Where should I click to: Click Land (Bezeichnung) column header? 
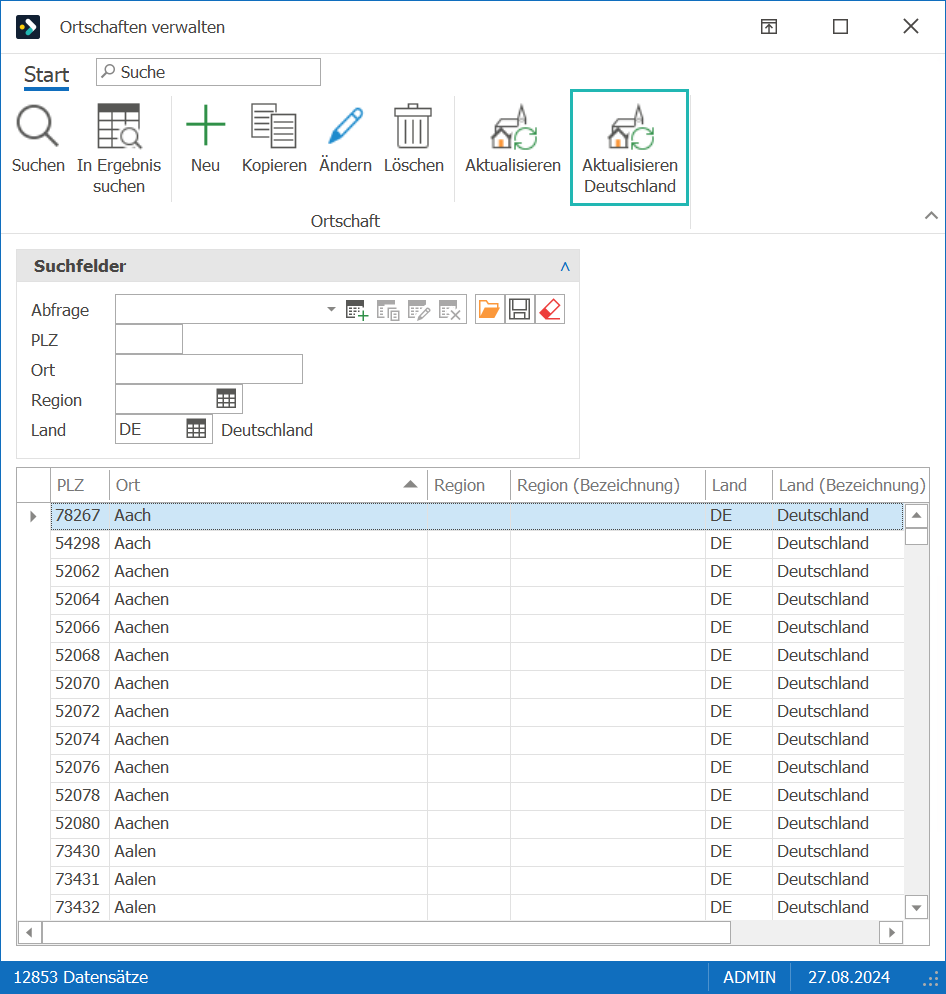click(851, 485)
